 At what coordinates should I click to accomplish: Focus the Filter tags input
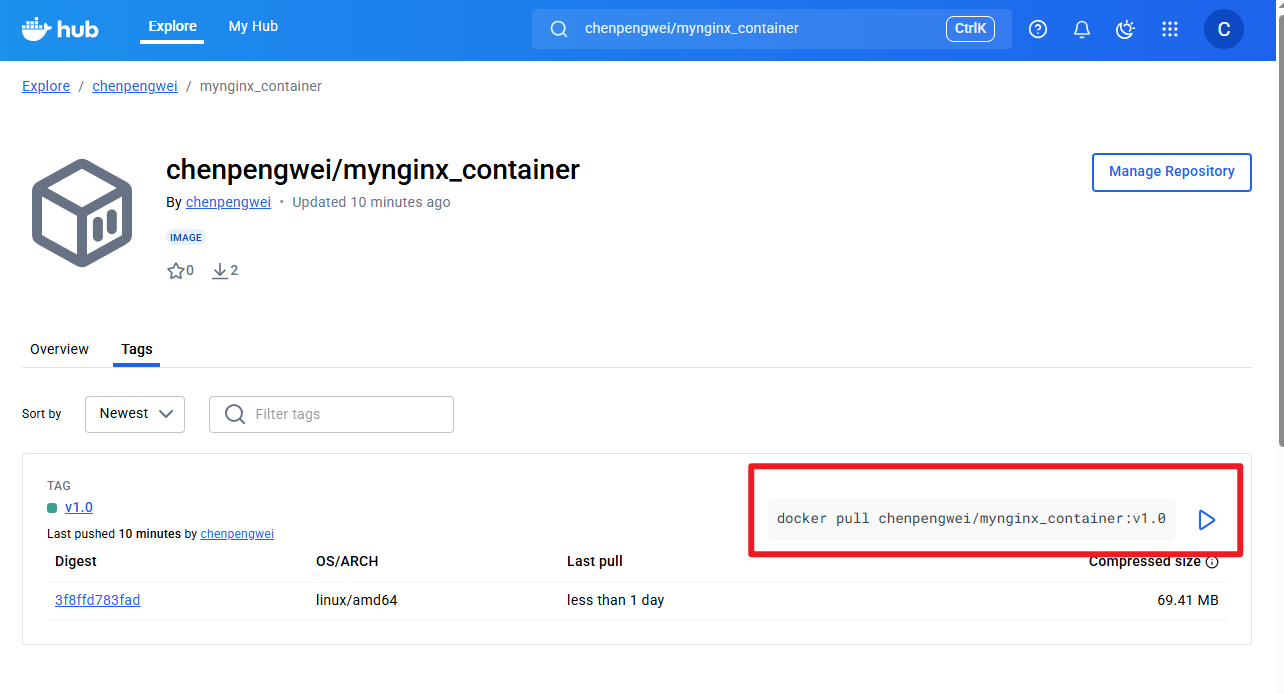(x=331, y=414)
